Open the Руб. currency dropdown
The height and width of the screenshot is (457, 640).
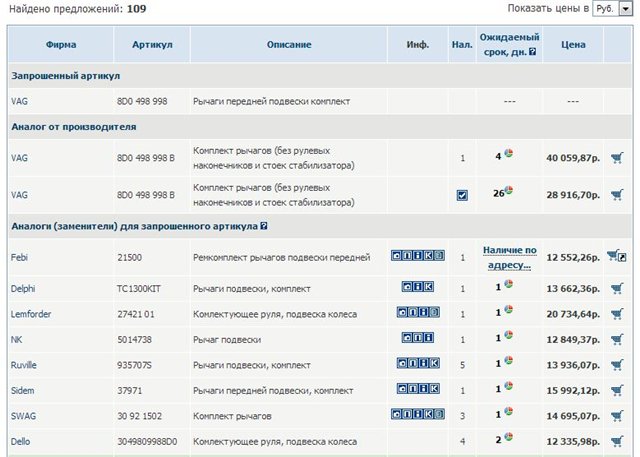click(x=612, y=9)
